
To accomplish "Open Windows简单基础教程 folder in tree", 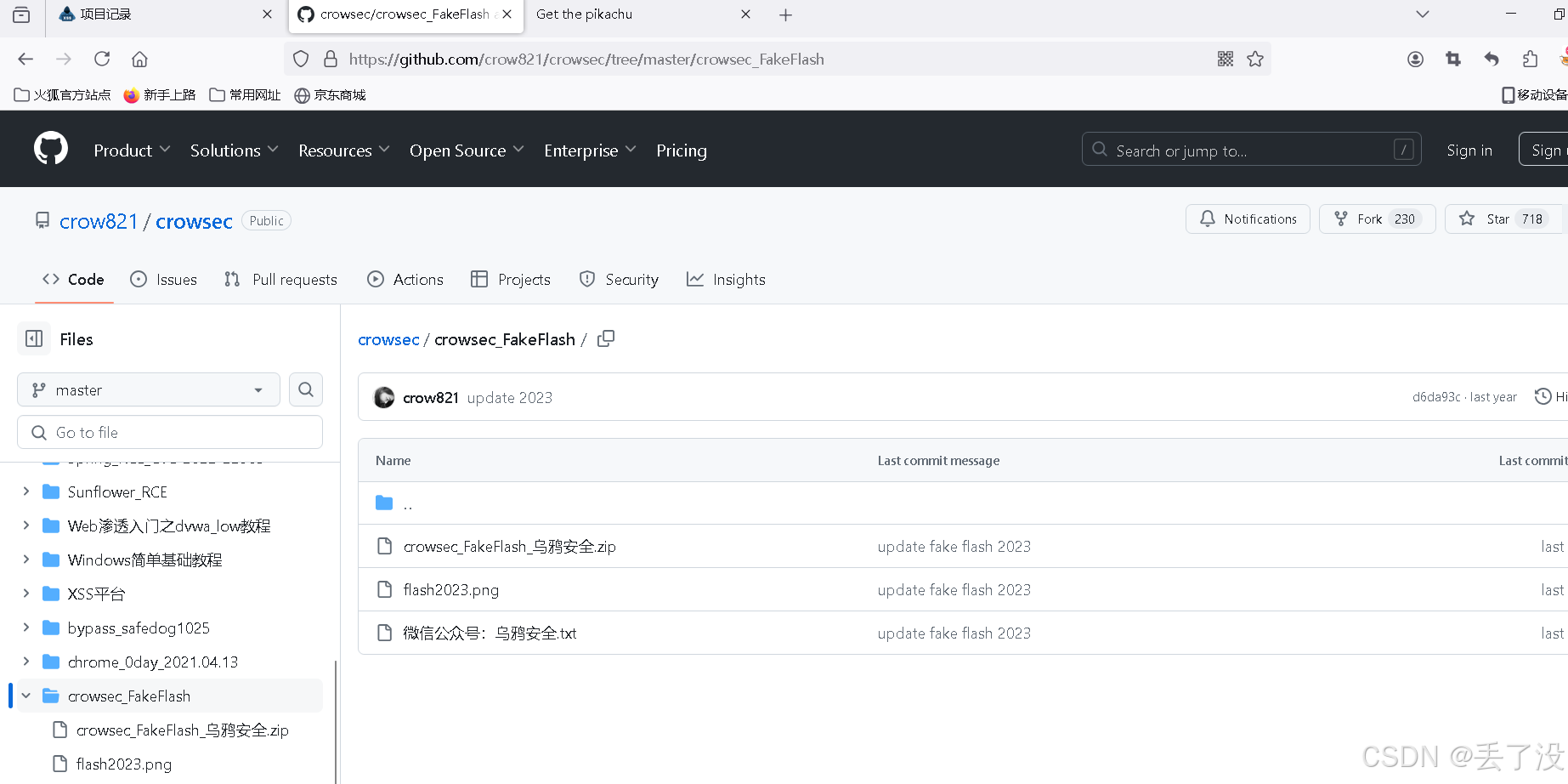I will (x=144, y=560).
